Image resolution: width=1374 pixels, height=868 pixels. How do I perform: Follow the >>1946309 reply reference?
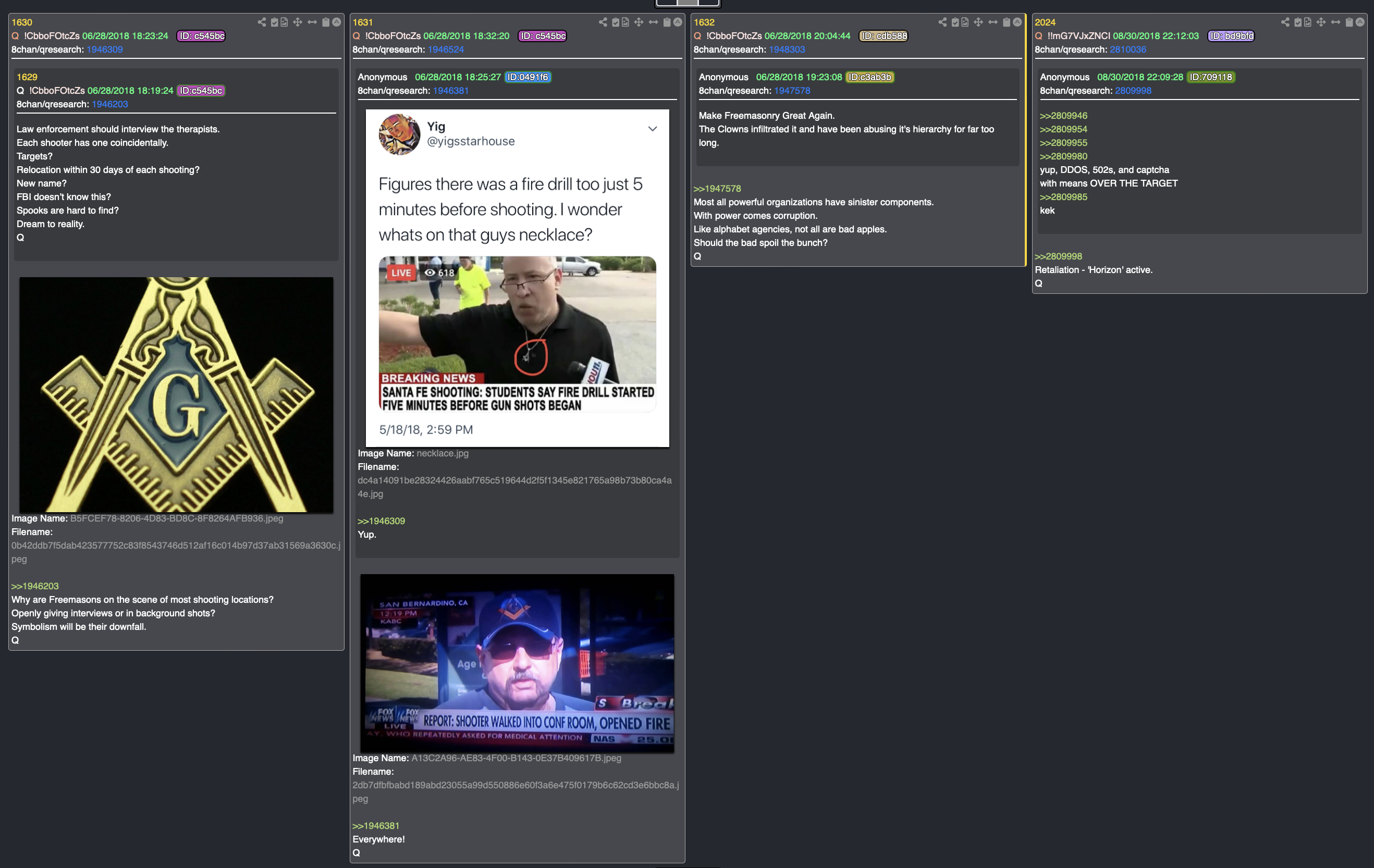click(381, 521)
